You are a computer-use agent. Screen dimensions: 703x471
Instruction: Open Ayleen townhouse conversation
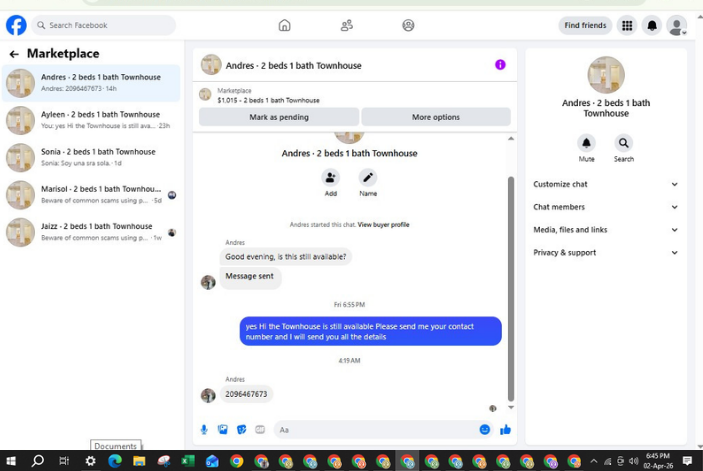91,120
